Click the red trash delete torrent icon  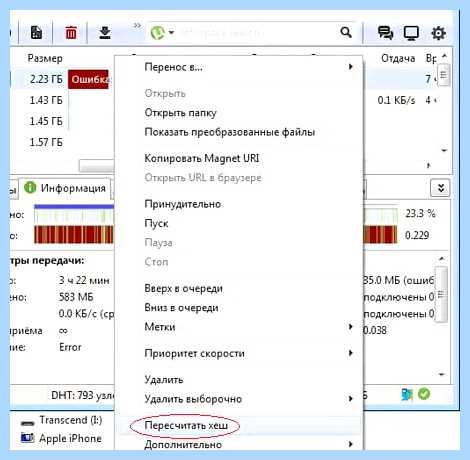click(71, 33)
